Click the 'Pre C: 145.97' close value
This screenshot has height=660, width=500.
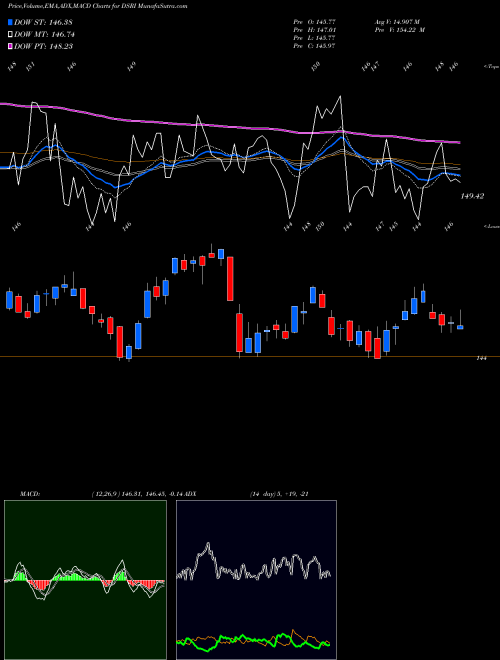[314, 46]
